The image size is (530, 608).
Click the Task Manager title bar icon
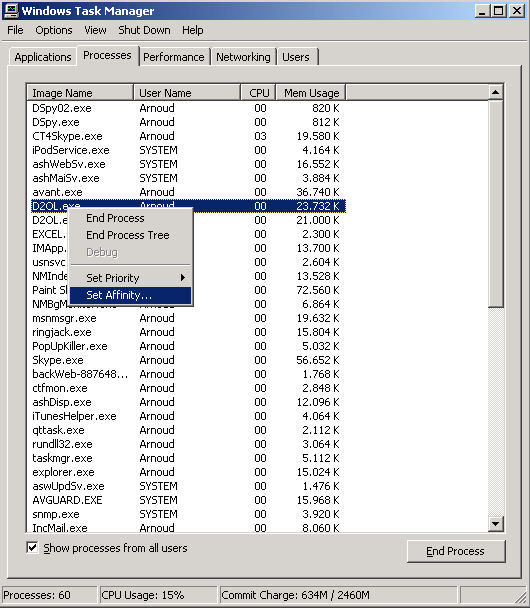10,10
